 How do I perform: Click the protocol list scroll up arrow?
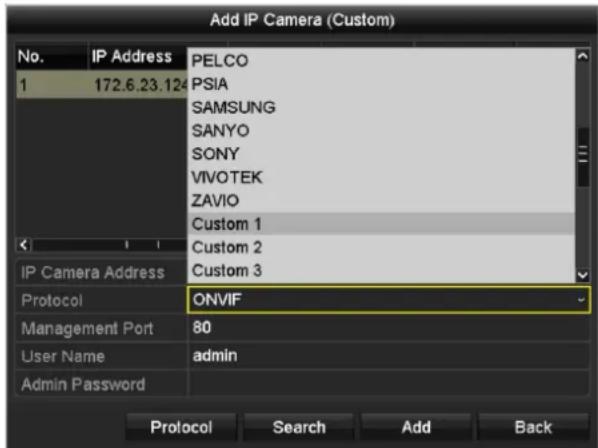click(x=582, y=56)
